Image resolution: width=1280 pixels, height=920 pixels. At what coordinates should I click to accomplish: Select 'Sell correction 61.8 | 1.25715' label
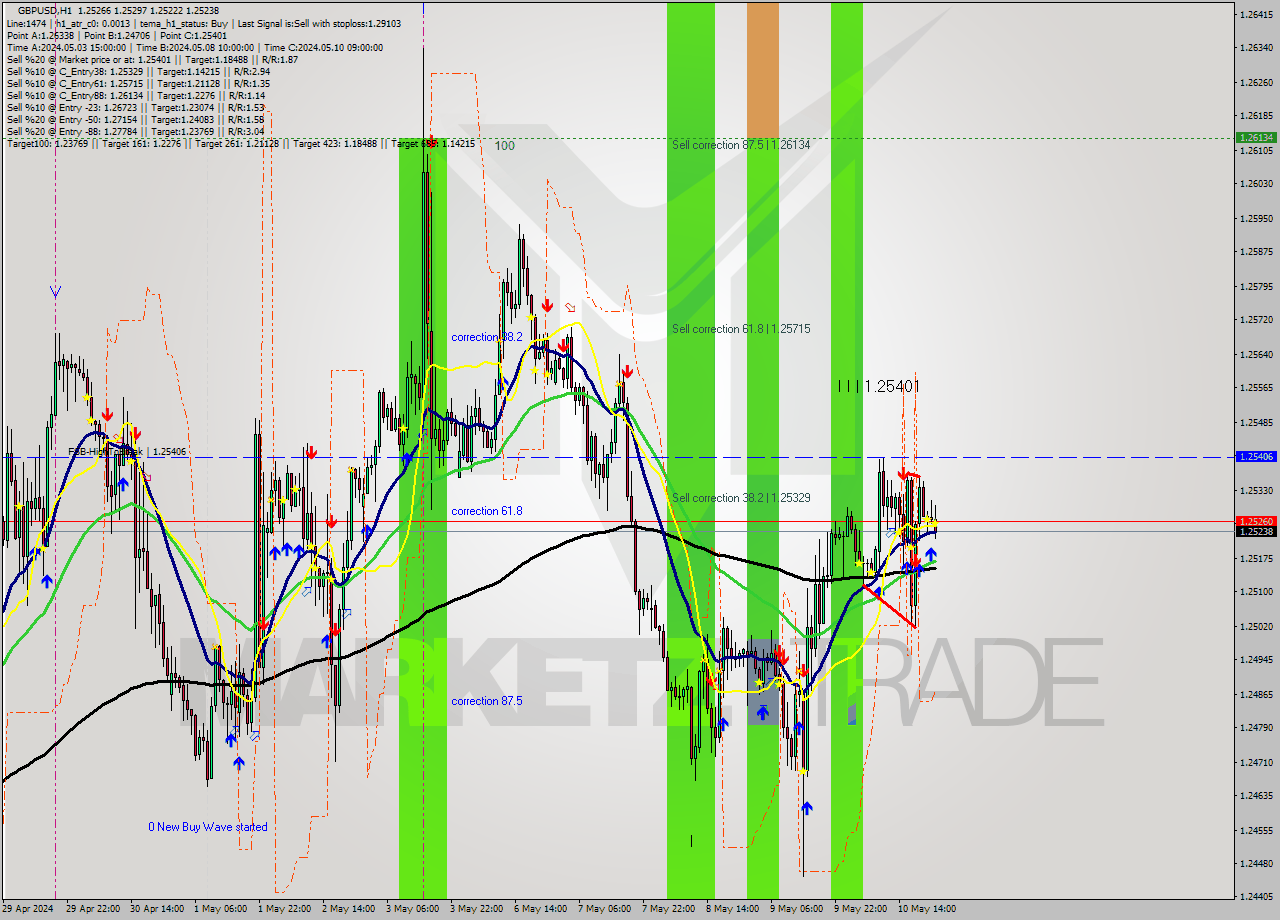coord(741,329)
